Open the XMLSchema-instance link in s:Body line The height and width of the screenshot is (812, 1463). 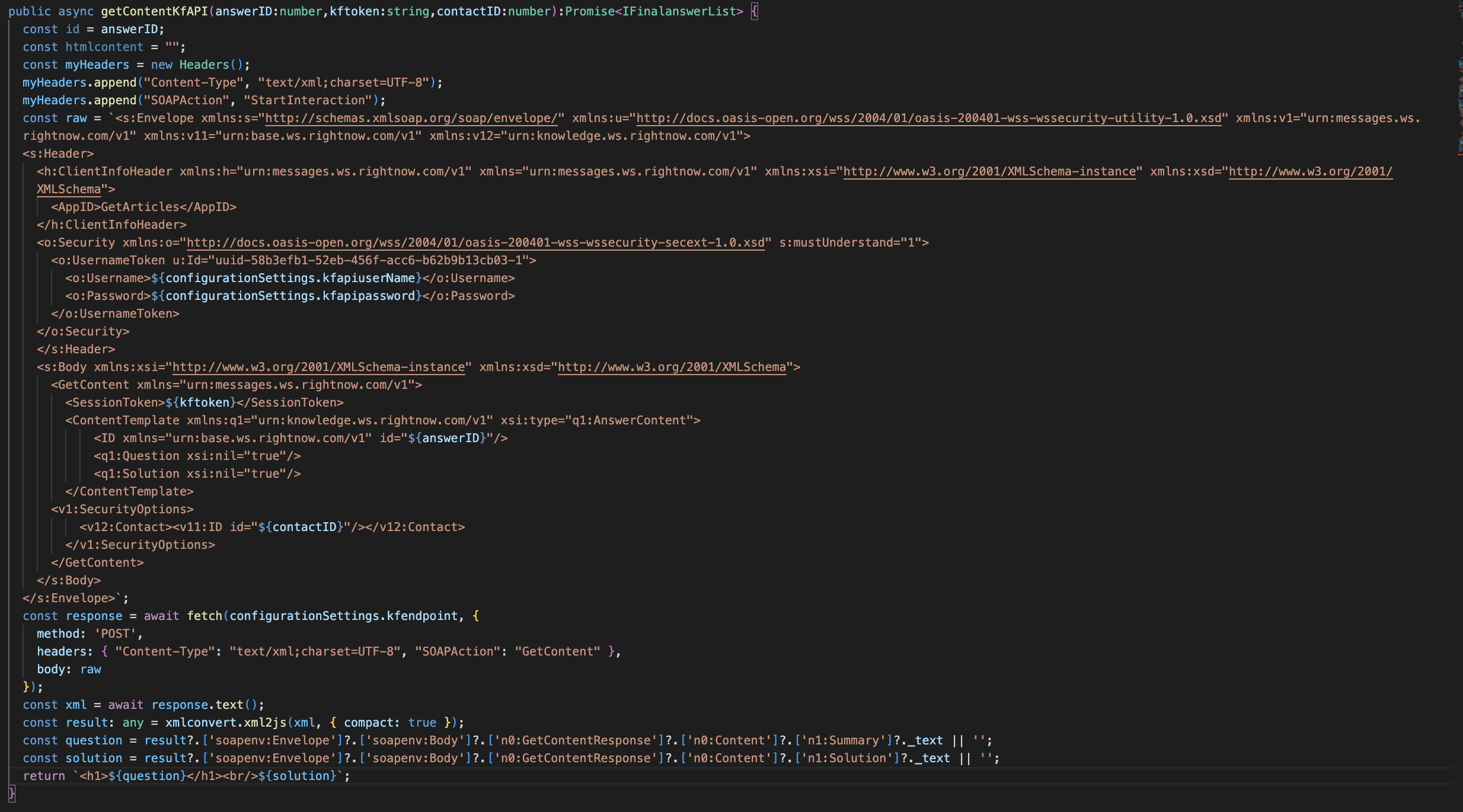click(x=318, y=367)
